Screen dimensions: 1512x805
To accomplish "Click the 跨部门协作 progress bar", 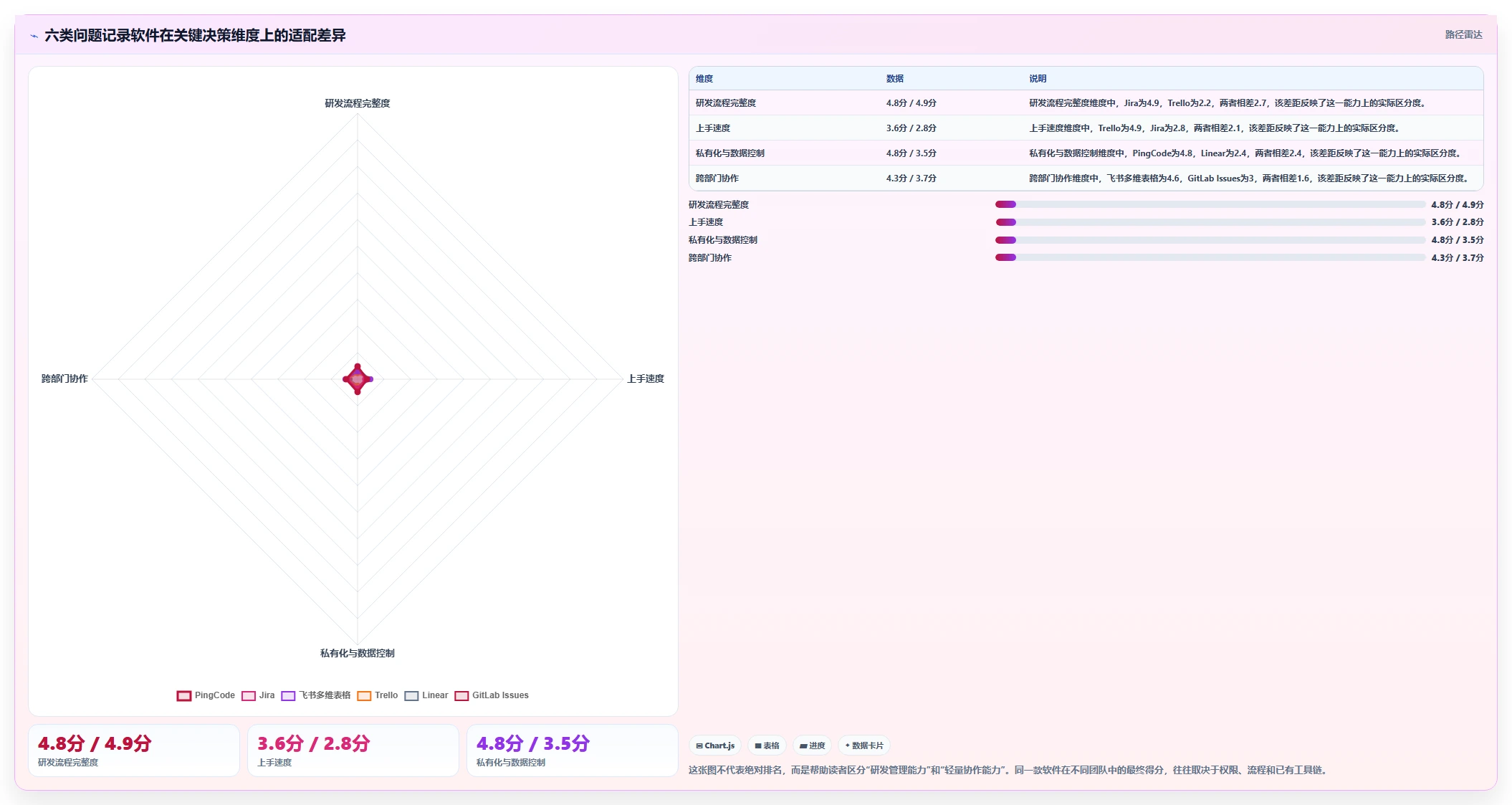I will coord(1210,258).
